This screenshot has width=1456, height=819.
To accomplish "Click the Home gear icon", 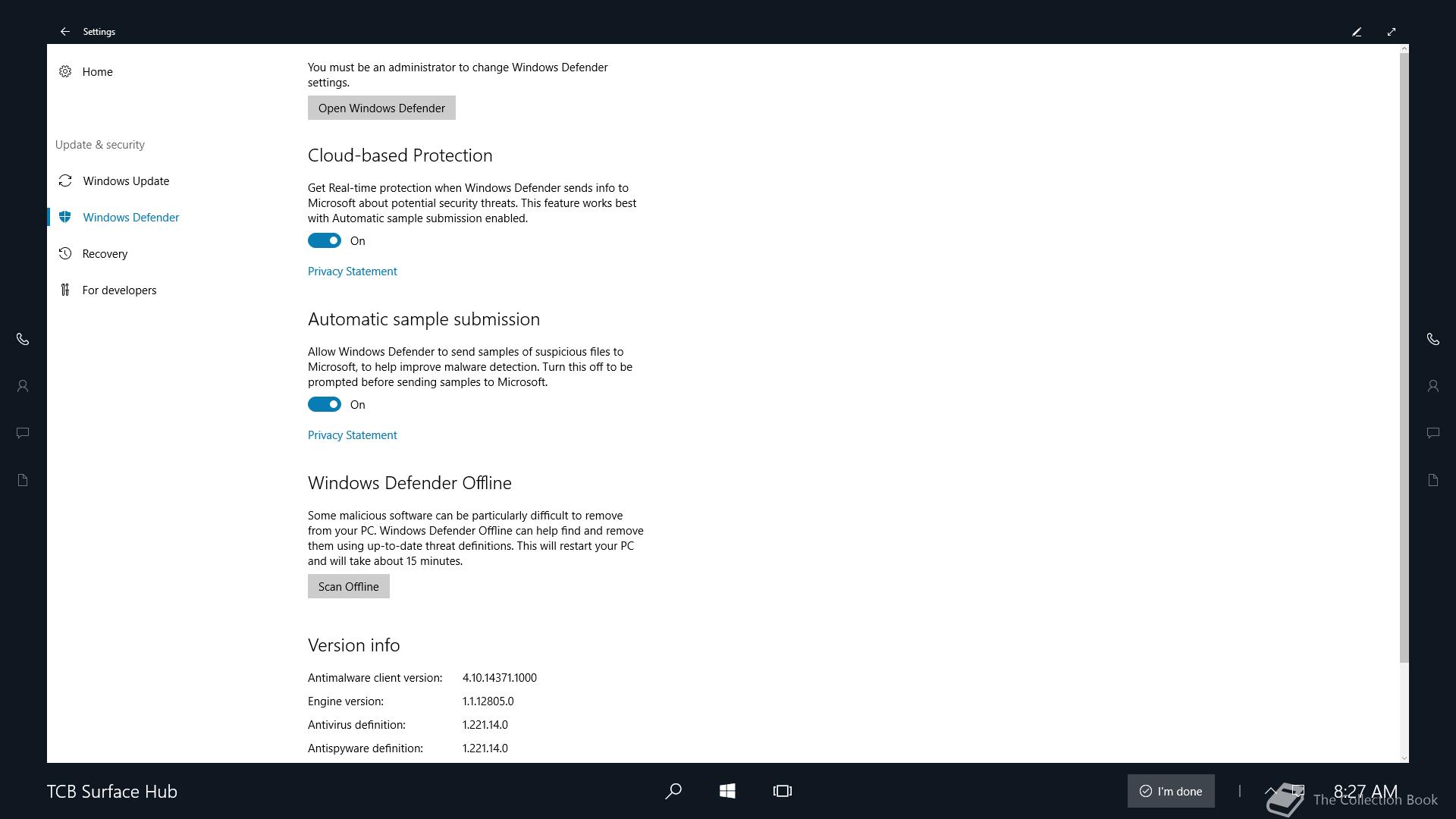I will [x=65, y=71].
